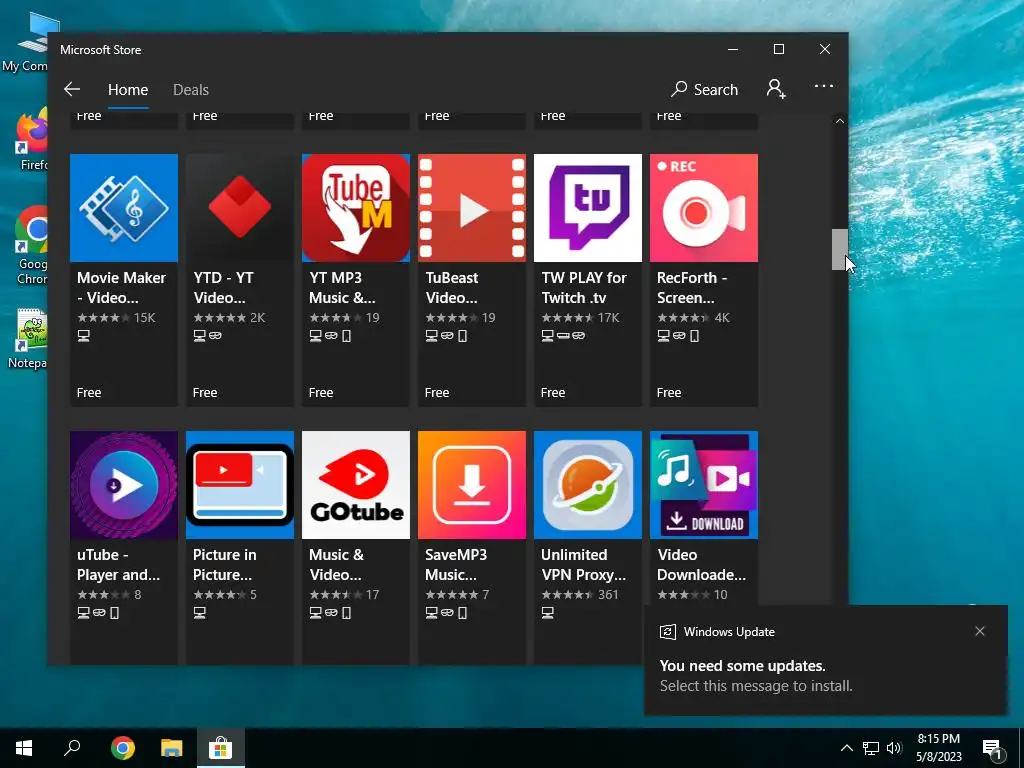Open taskbar search magnifier

(72, 748)
